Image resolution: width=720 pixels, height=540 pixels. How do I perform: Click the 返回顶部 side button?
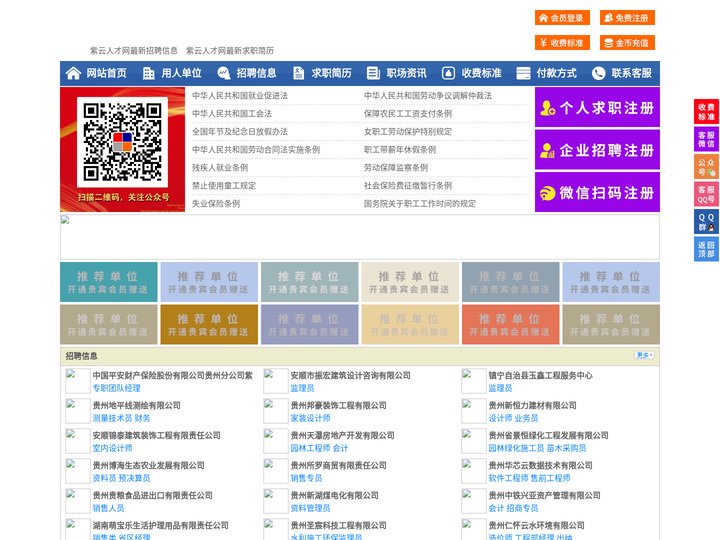pyautogui.click(x=706, y=249)
